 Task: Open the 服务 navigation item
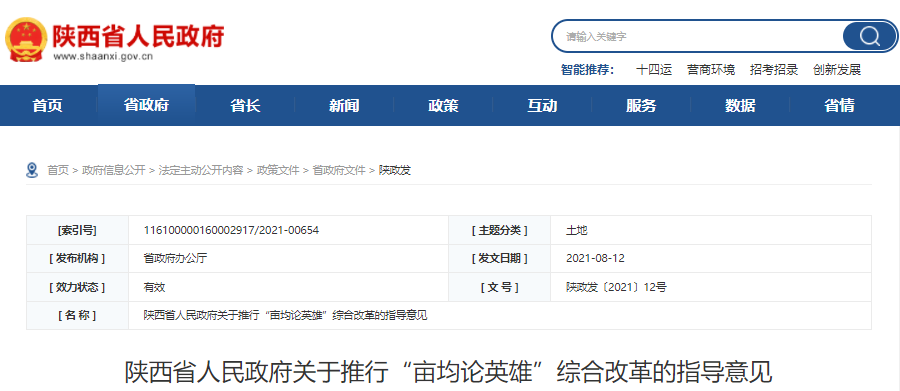point(641,106)
